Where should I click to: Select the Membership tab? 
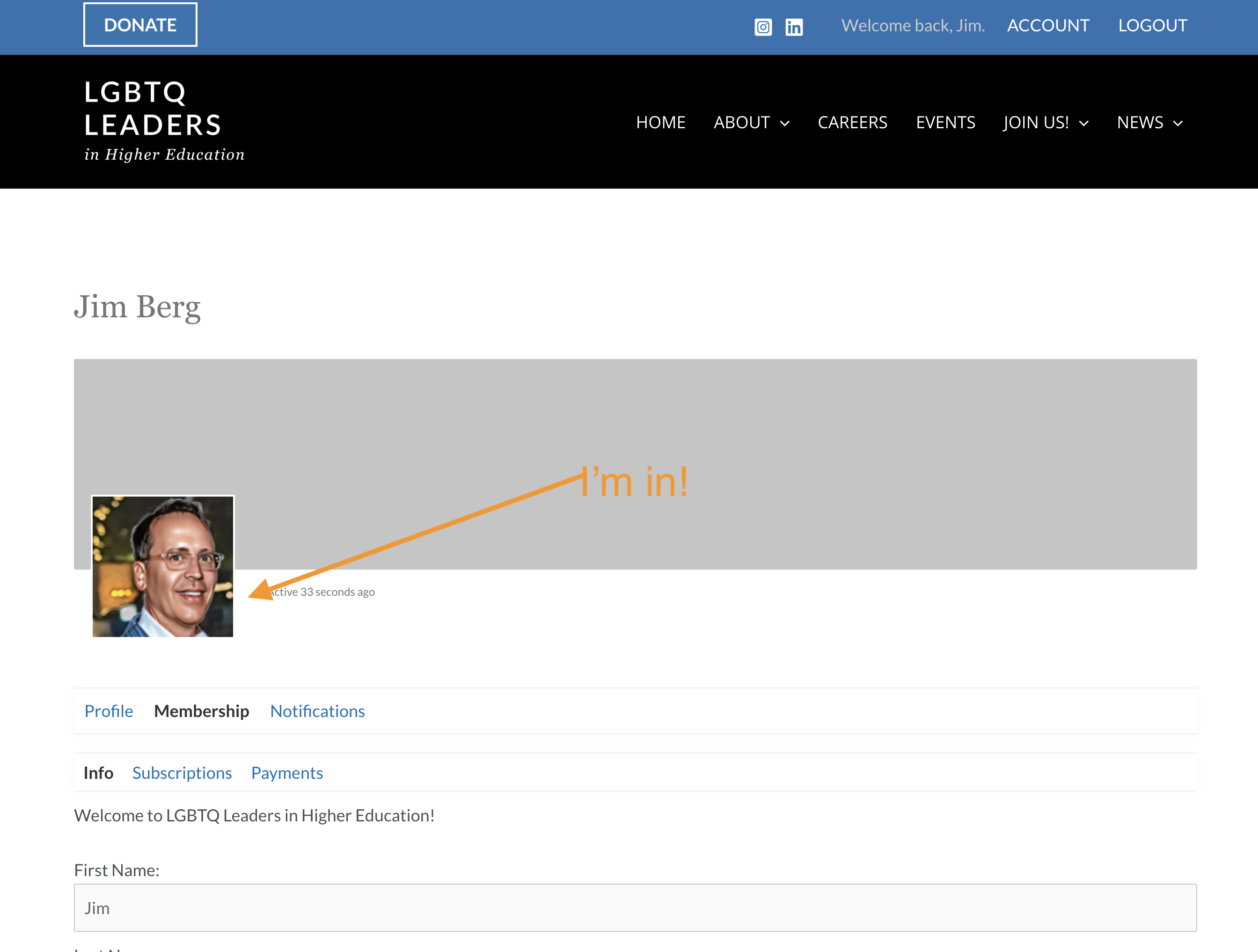[201, 711]
